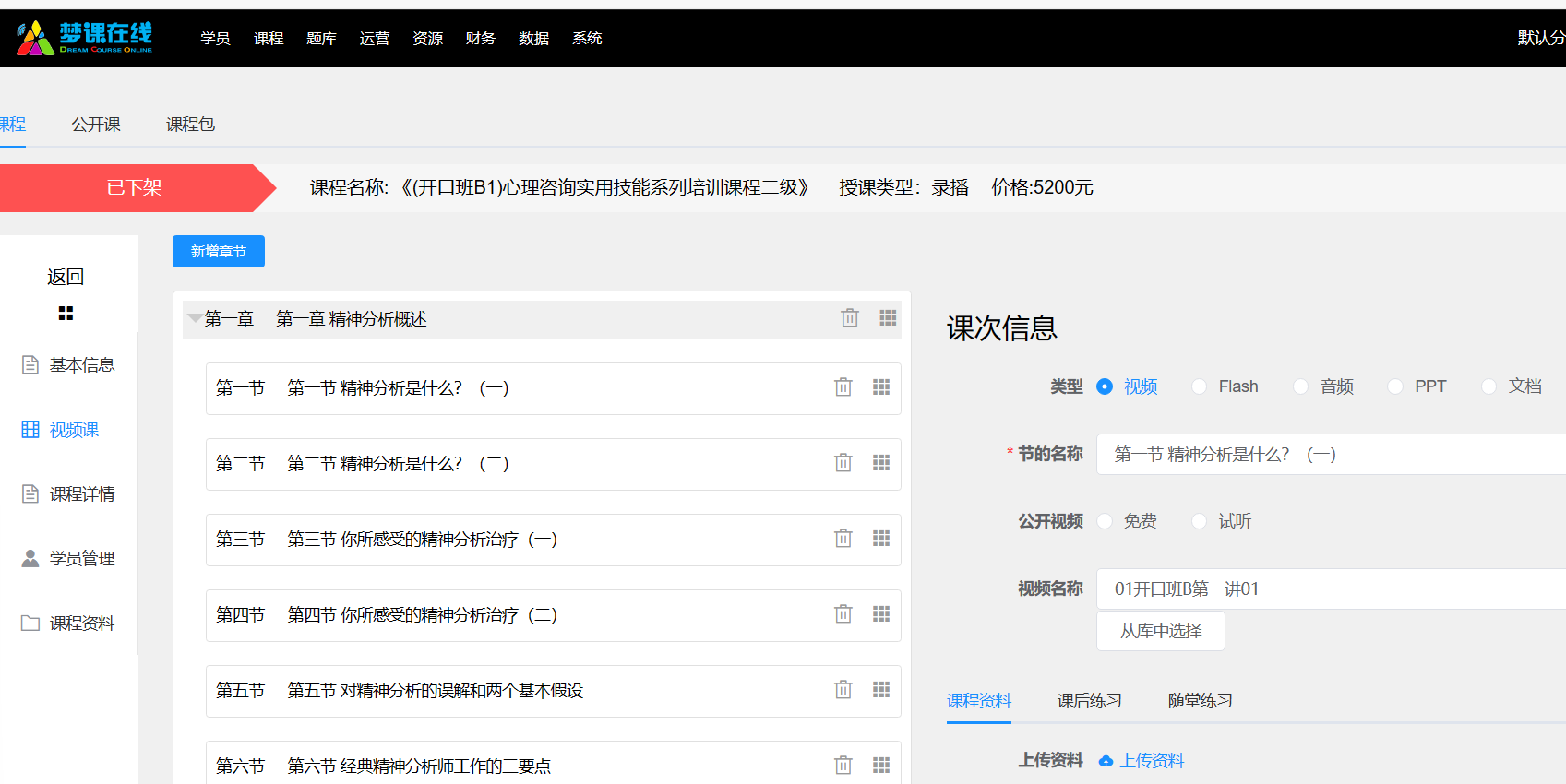Image resolution: width=1566 pixels, height=784 pixels.
Task: Select the 音频 type radio button
Action: click(1300, 386)
